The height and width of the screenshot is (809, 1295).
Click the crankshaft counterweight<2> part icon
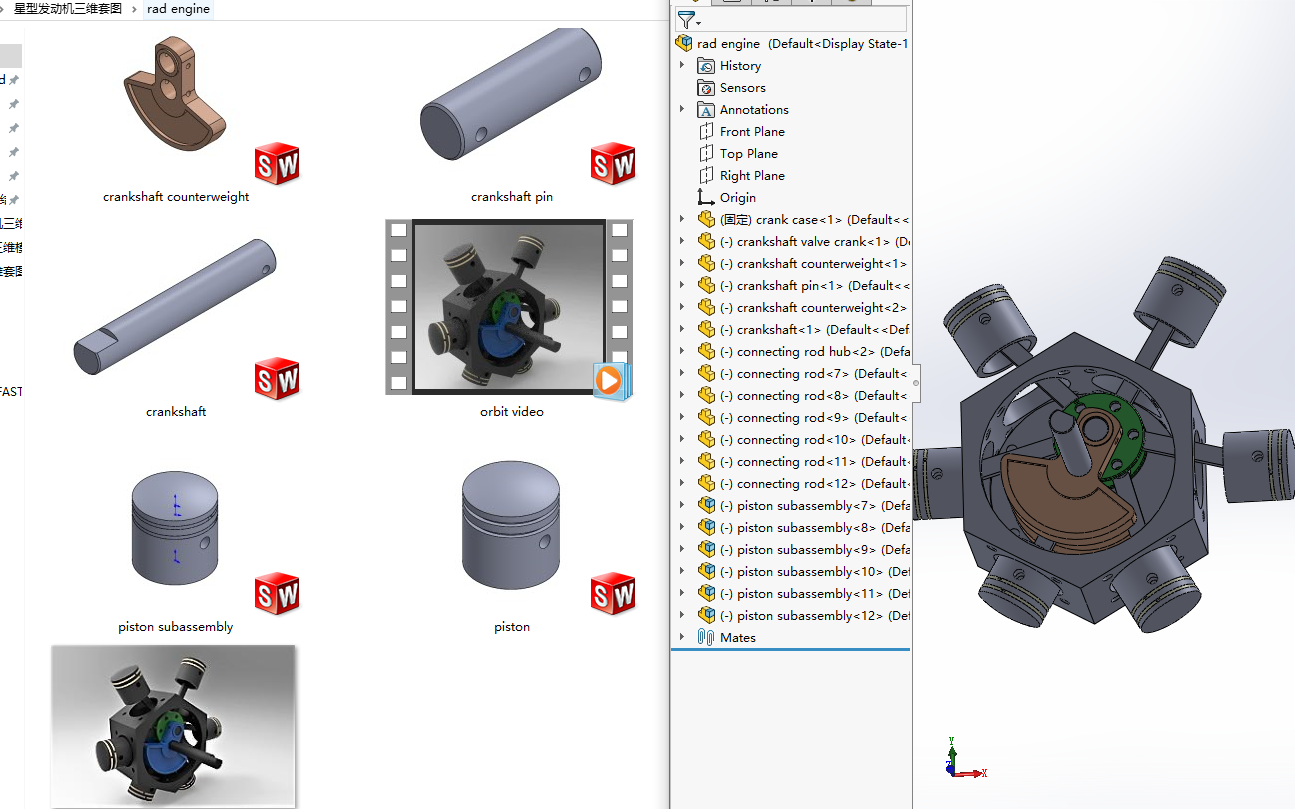point(706,307)
